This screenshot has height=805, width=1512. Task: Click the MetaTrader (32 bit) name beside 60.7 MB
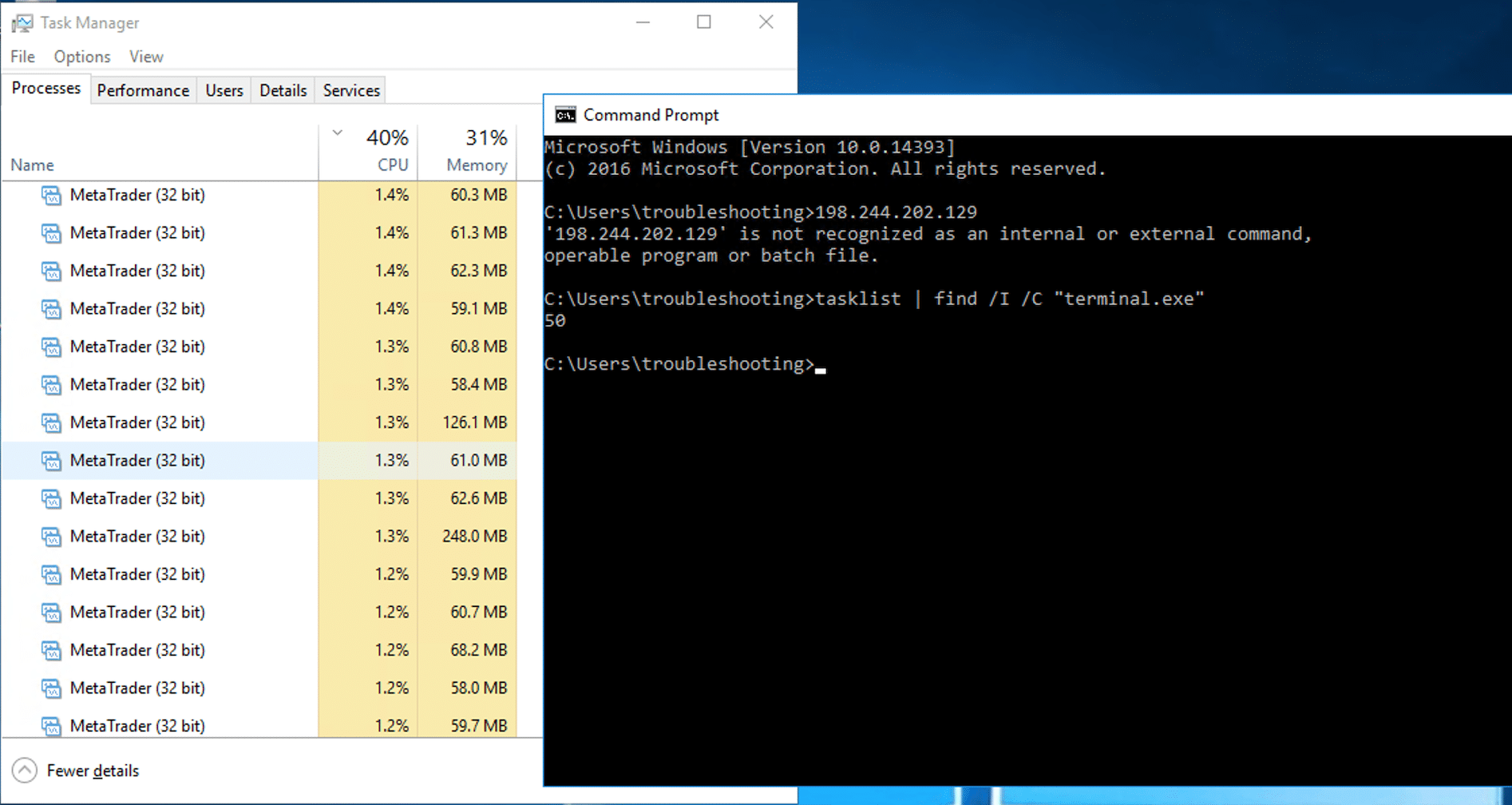[137, 613]
